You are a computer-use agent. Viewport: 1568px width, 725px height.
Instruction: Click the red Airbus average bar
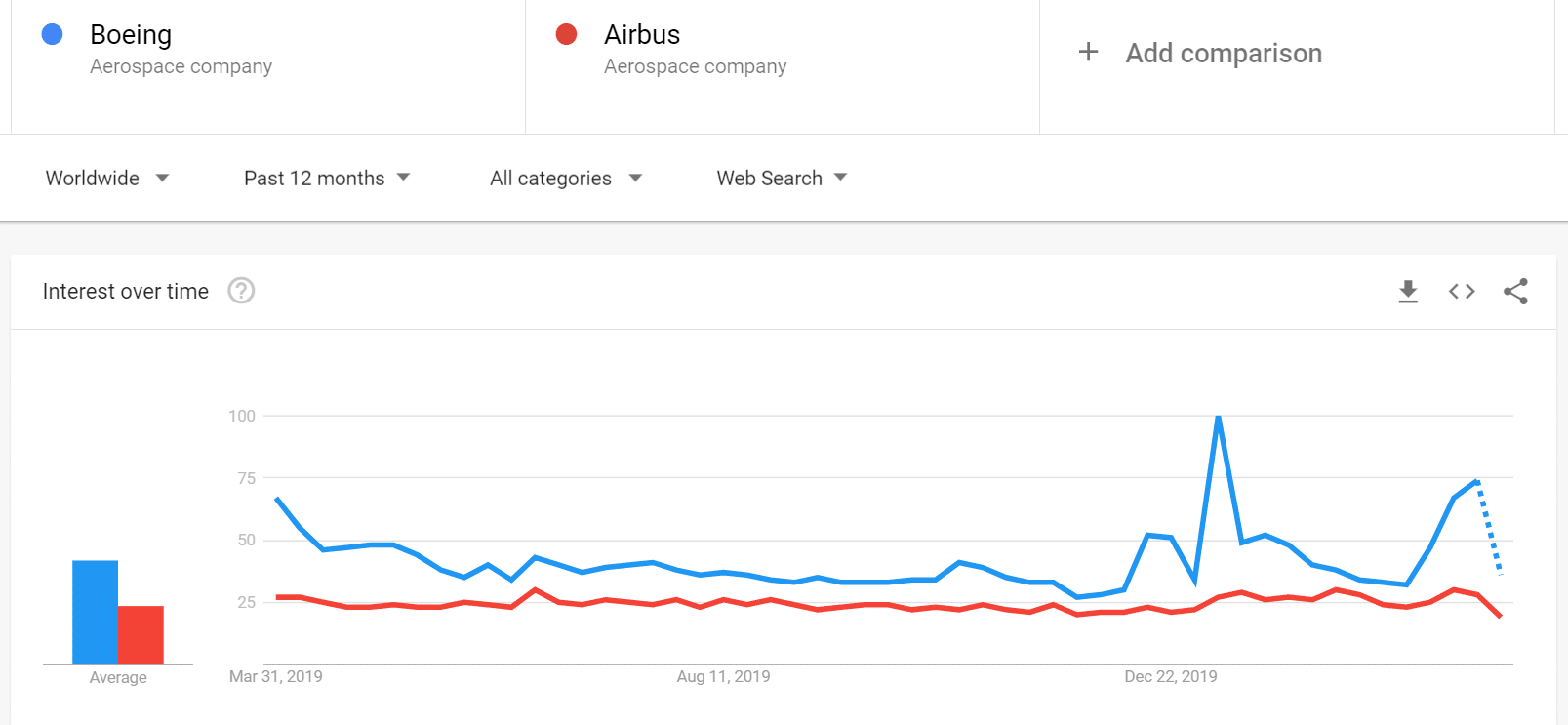click(x=142, y=632)
